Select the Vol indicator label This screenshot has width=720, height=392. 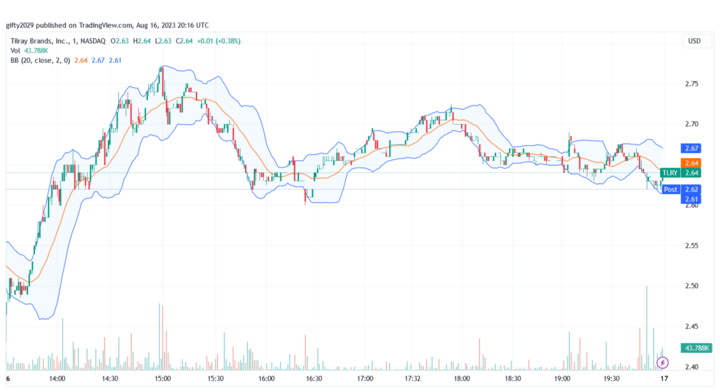15,50
